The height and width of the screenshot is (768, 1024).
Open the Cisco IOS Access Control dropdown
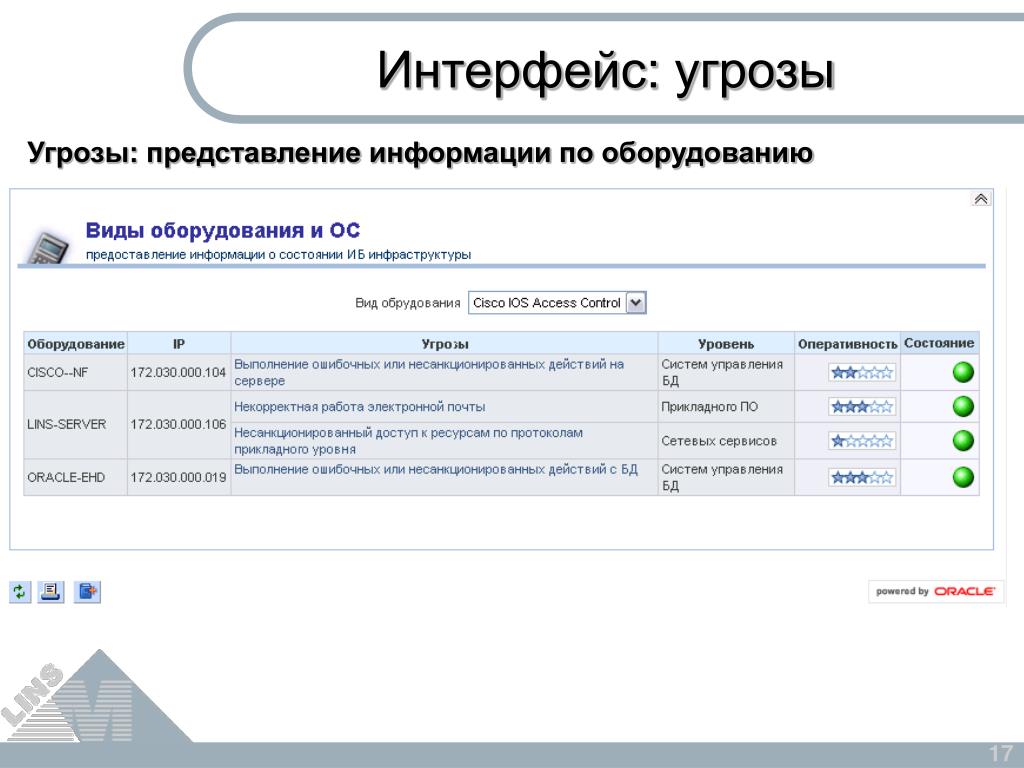click(x=557, y=303)
